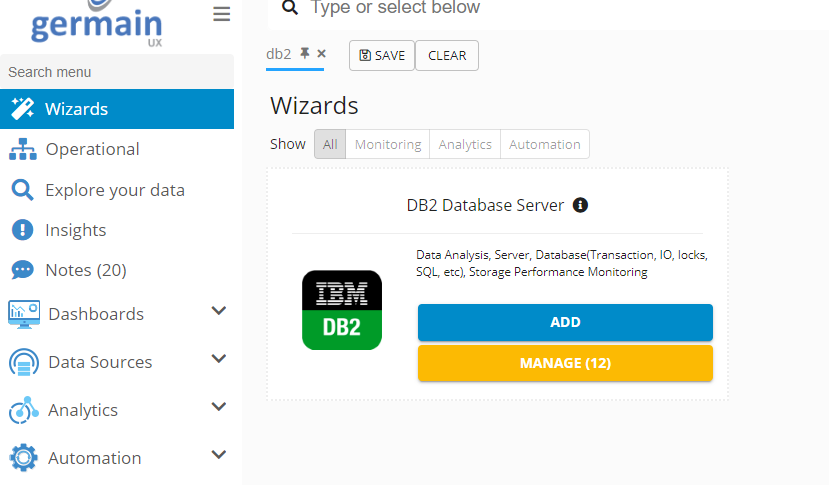Click the hamburger menu icon
Screen dimensions: 829x485
click(x=221, y=14)
